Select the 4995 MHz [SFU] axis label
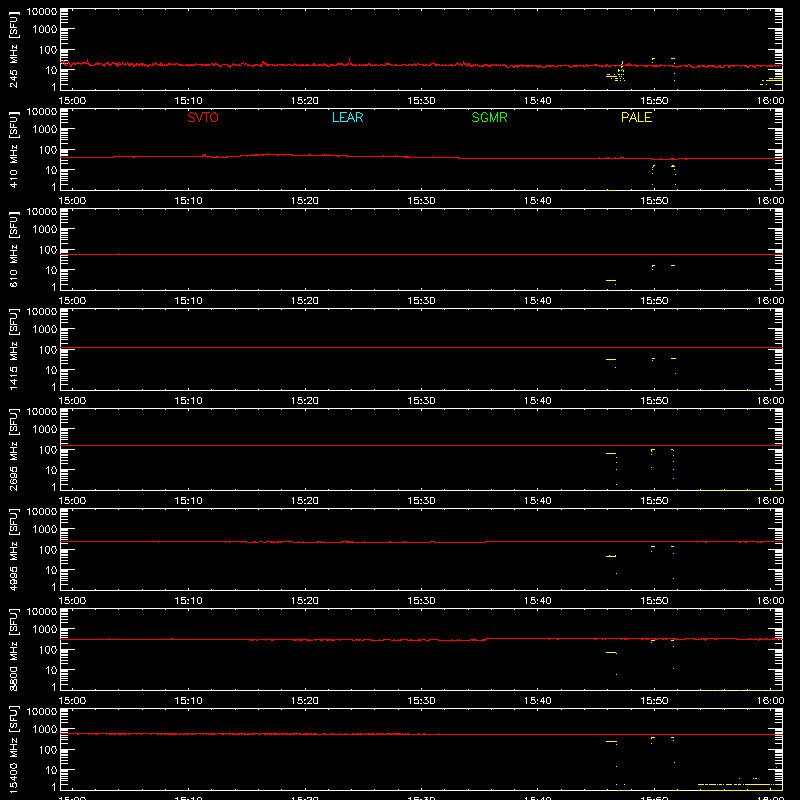Screen dimensions: 800x800 pyautogui.click(x=13, y=550)
